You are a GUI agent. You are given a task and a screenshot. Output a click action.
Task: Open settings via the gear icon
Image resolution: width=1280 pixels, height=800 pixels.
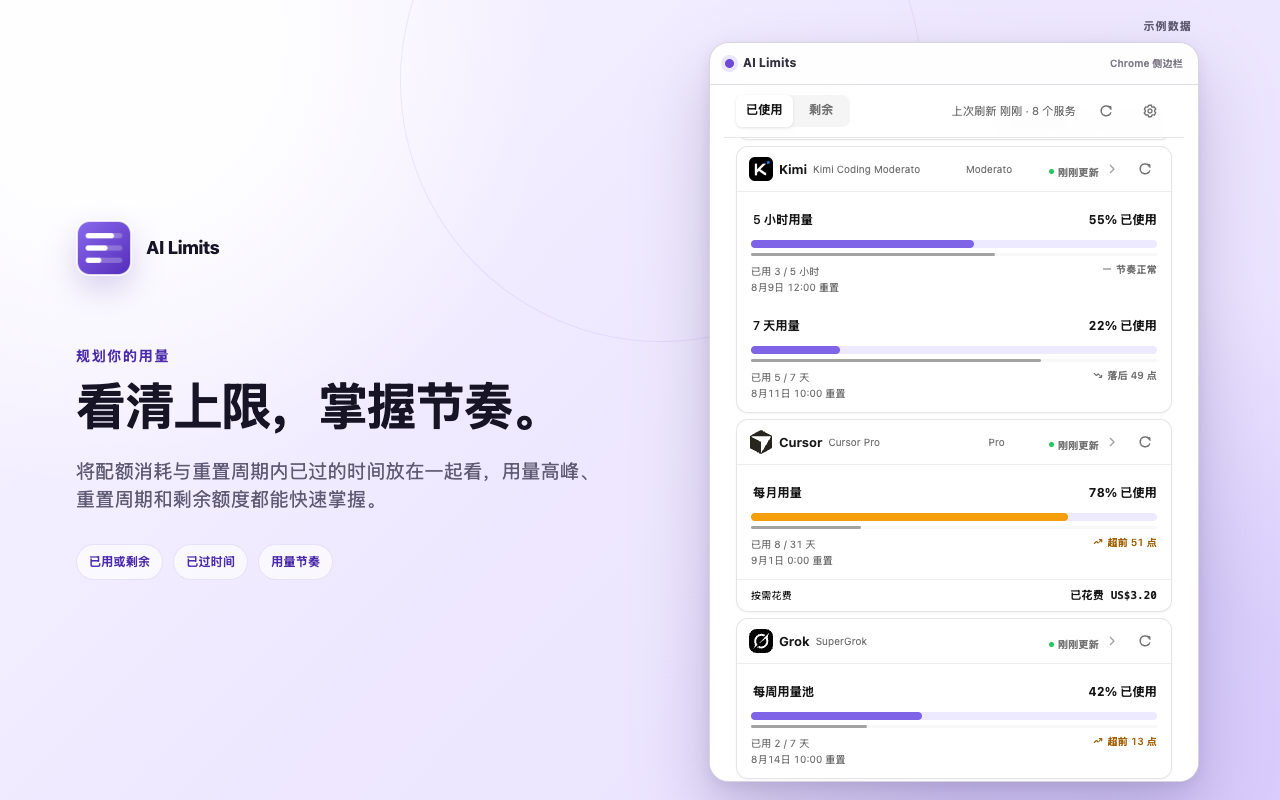1150,111
